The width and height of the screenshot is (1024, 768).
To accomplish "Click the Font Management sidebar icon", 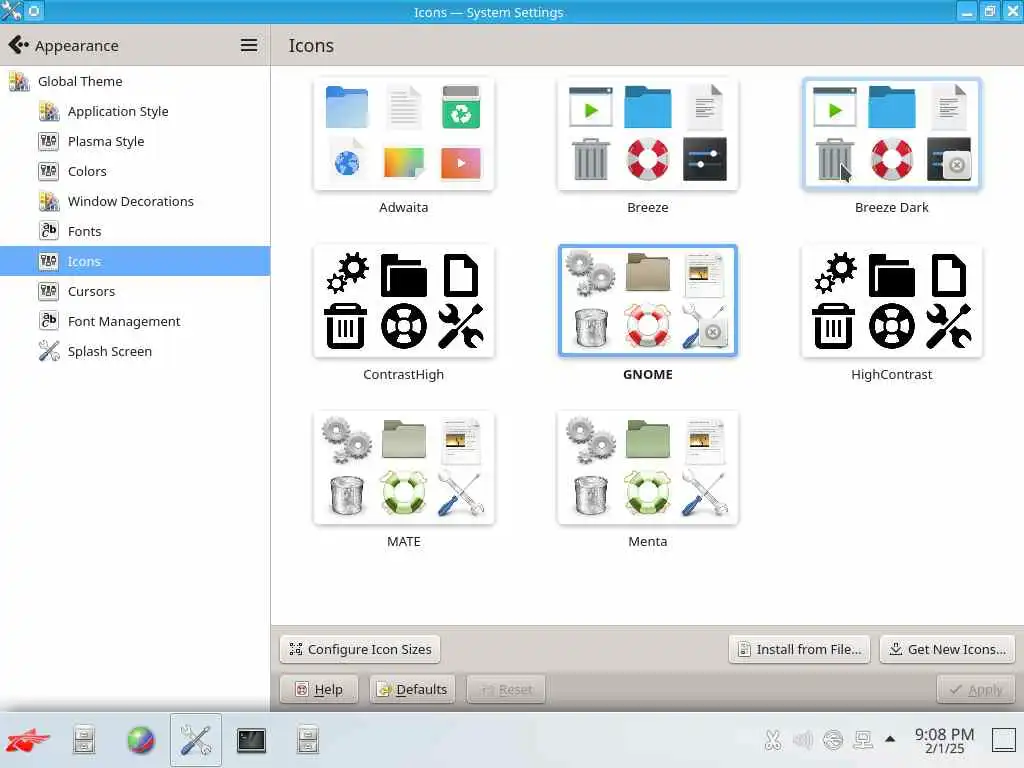I will click(49, 321).
